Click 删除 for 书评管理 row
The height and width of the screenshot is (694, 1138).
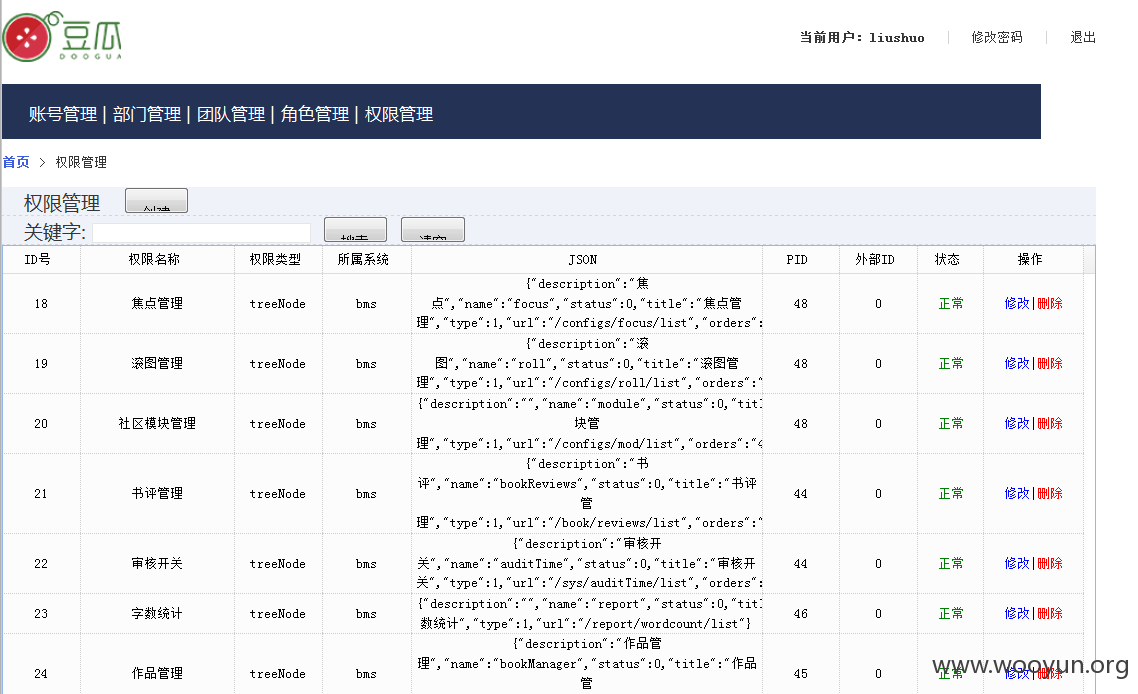pyautogui.click(x=1049, y=493)
